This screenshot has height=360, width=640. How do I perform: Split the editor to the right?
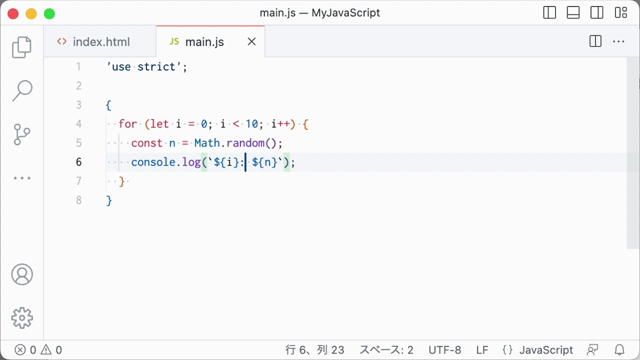coord(595,41)
